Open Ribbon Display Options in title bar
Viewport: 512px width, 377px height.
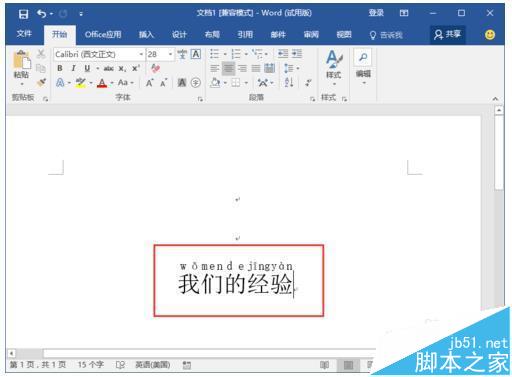pyautogui.click(x=404, y=13)
